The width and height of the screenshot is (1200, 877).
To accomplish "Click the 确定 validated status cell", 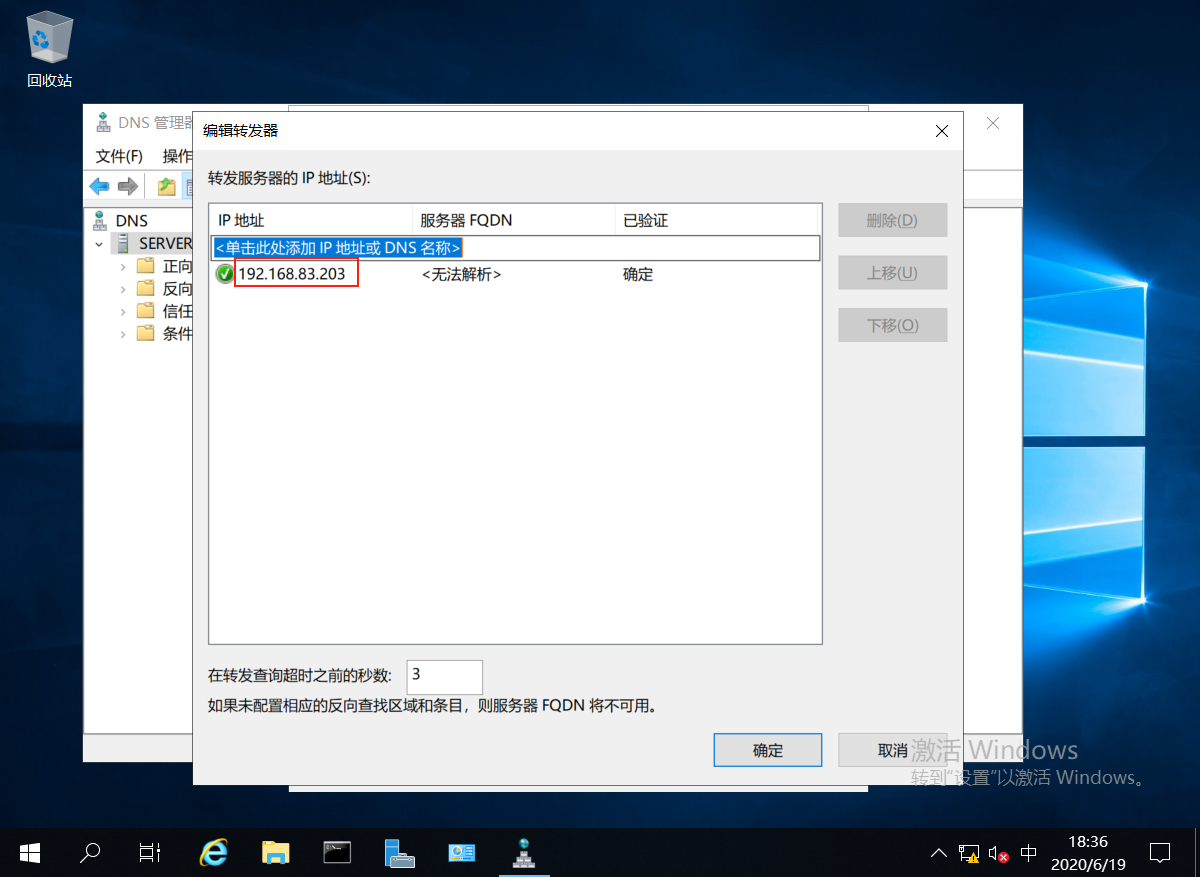I will (x=638, y=274).
